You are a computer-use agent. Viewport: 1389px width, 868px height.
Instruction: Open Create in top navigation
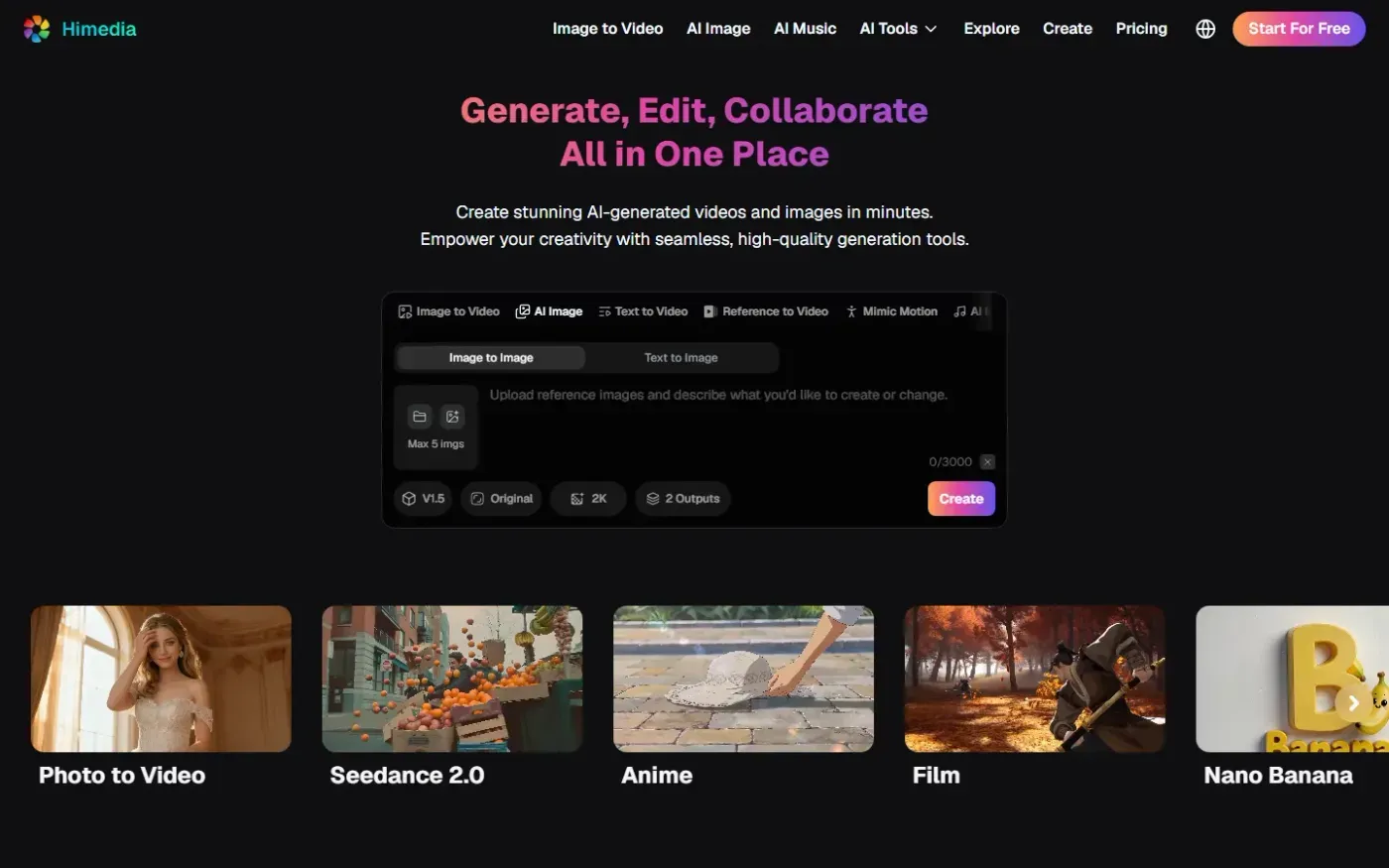1068,29
